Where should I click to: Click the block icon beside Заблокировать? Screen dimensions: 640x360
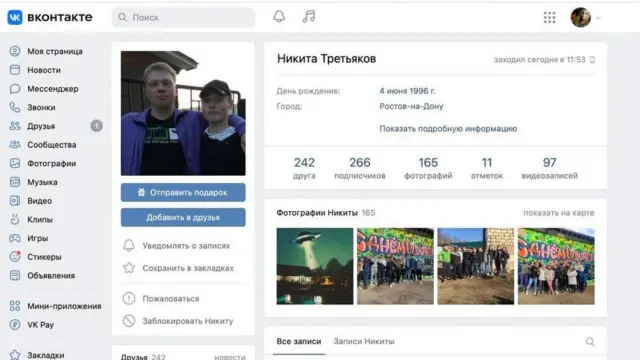(x=129, y=321)
